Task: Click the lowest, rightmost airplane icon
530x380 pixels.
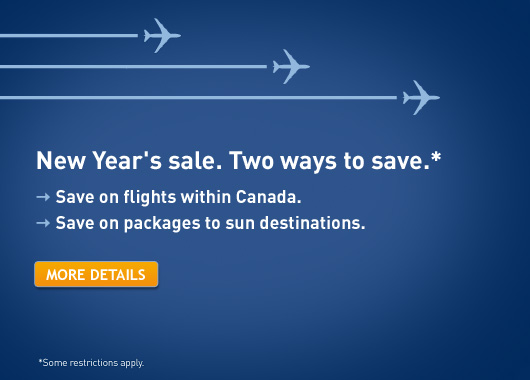Action: 421,98
